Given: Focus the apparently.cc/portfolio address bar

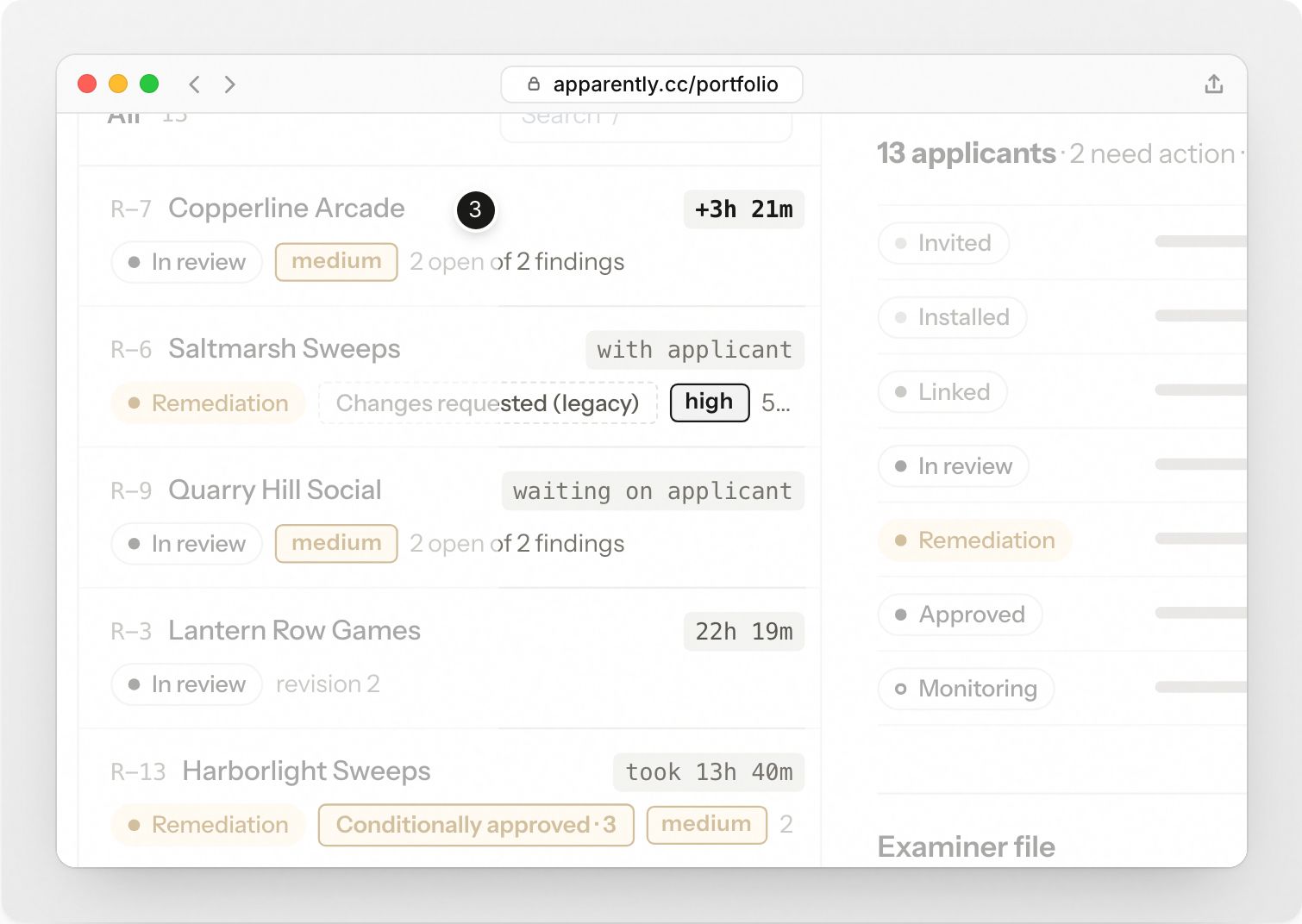Looking at the screenshot, I should tap(652, 84).
